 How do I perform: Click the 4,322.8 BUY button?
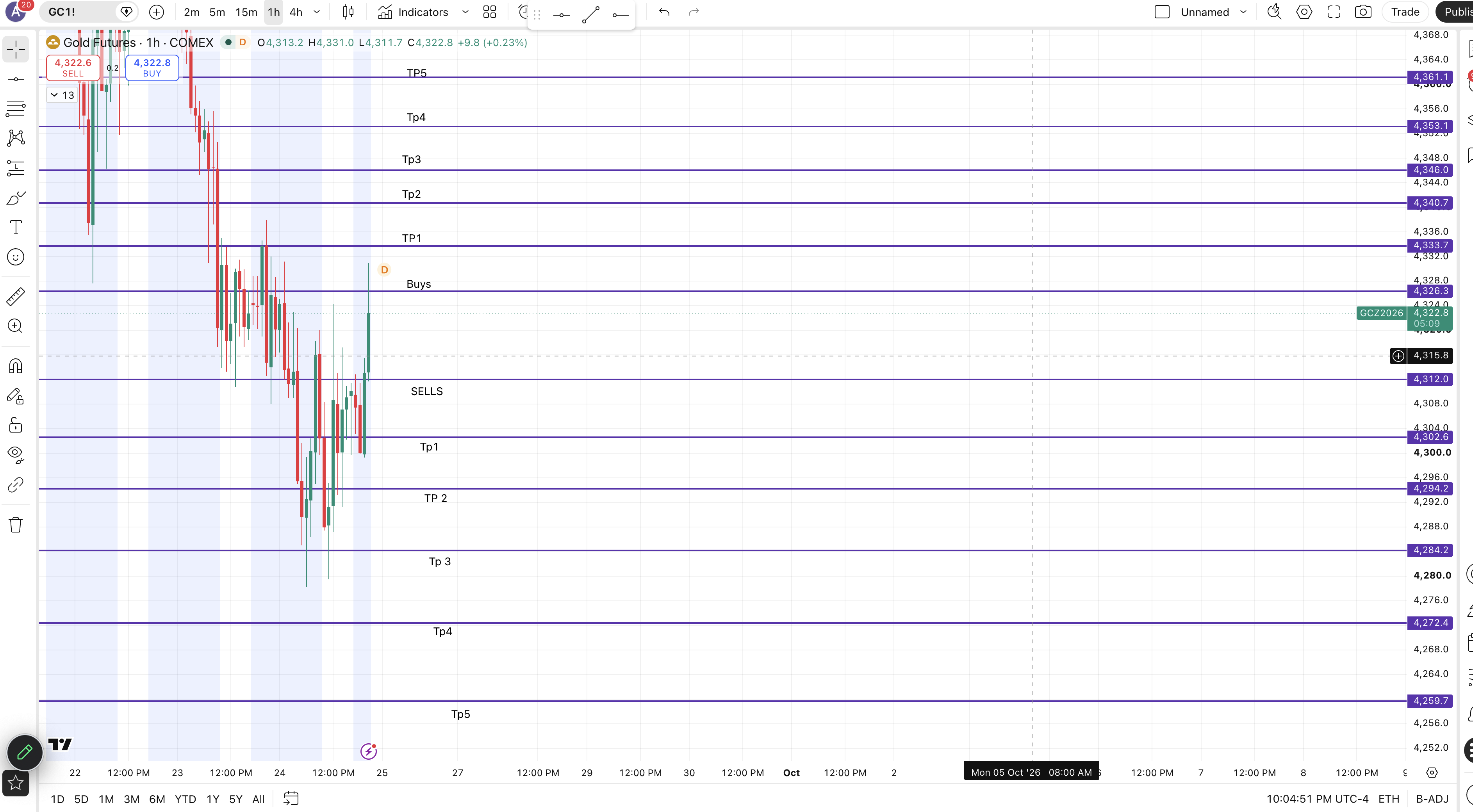152,68
